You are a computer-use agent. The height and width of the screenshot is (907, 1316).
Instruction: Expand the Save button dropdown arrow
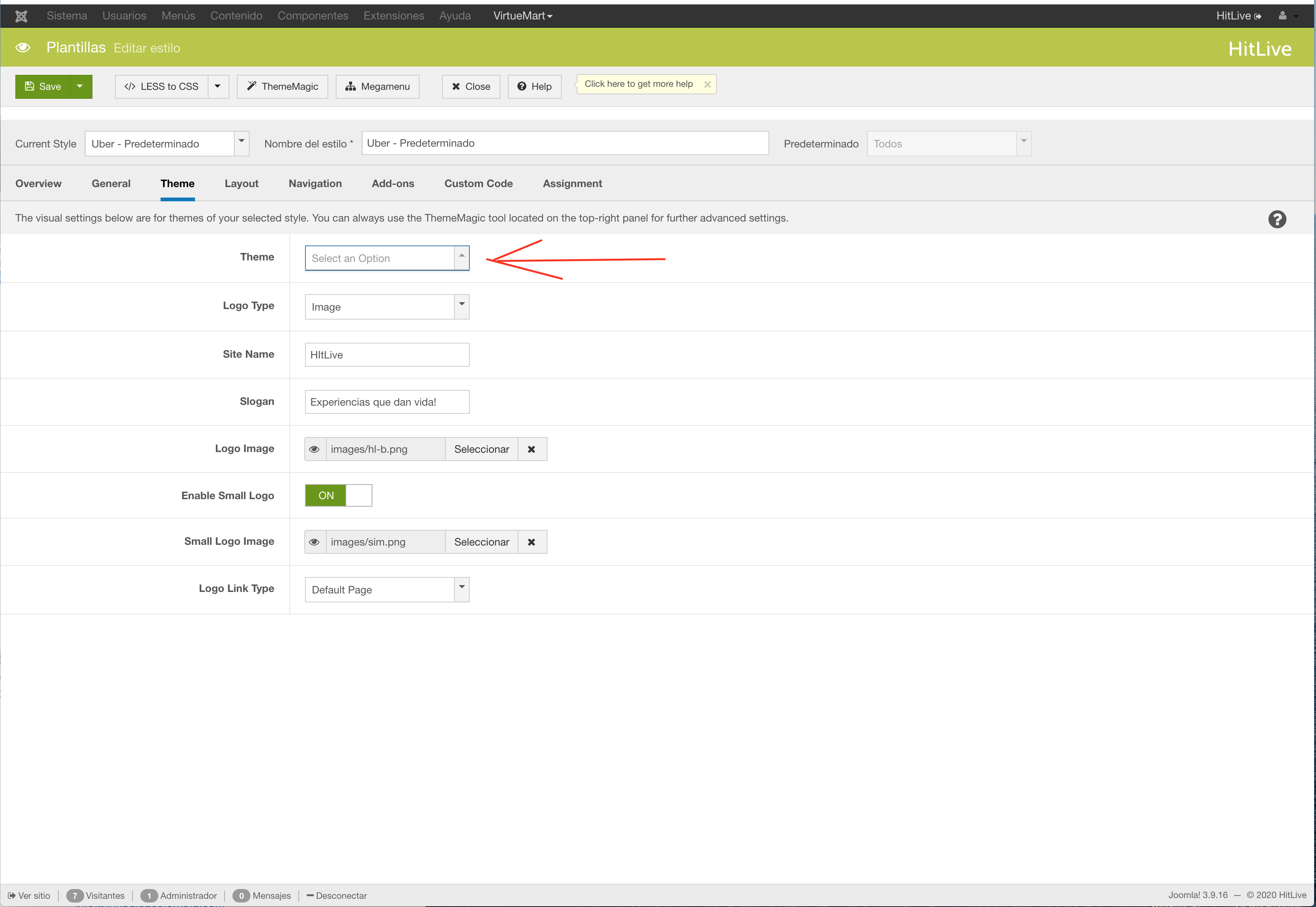click(80, 86)
